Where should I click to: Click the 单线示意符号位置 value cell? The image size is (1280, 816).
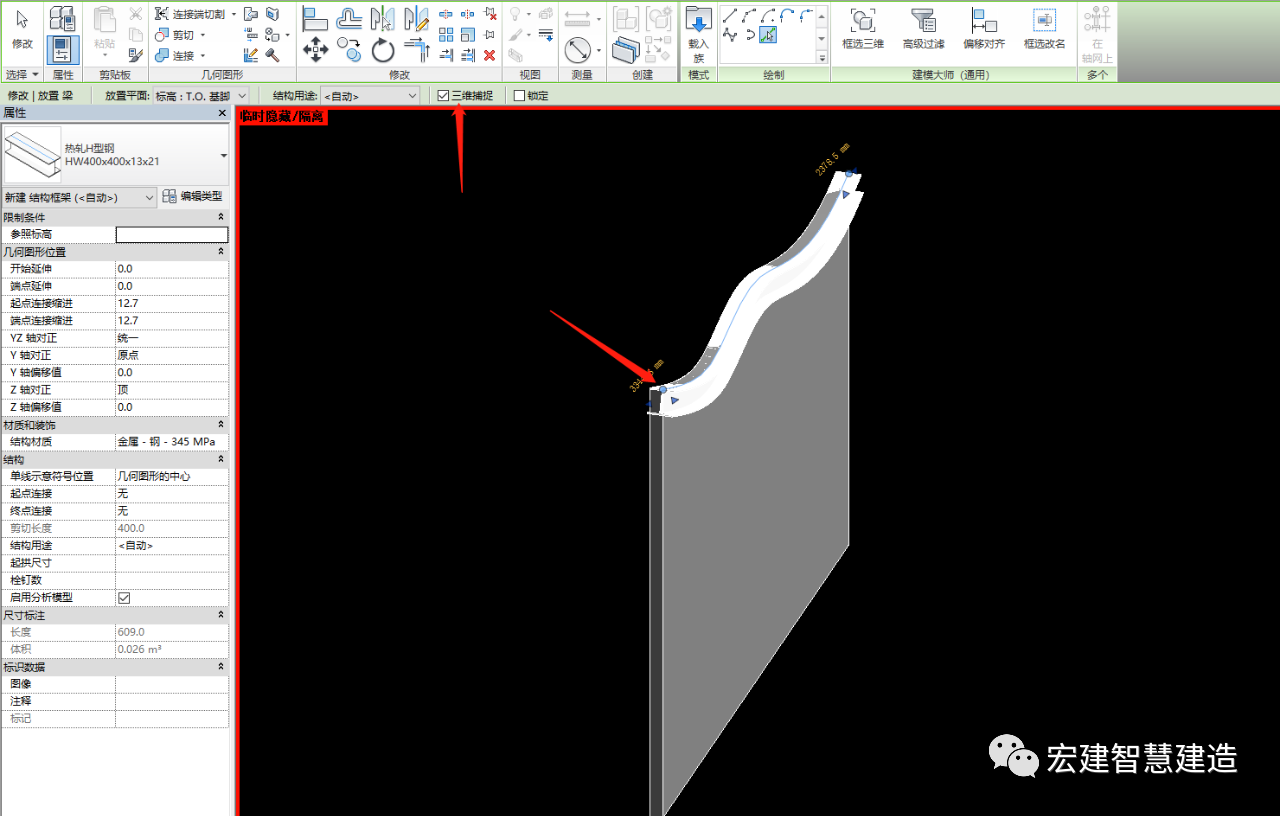click(x=172, y=476)
